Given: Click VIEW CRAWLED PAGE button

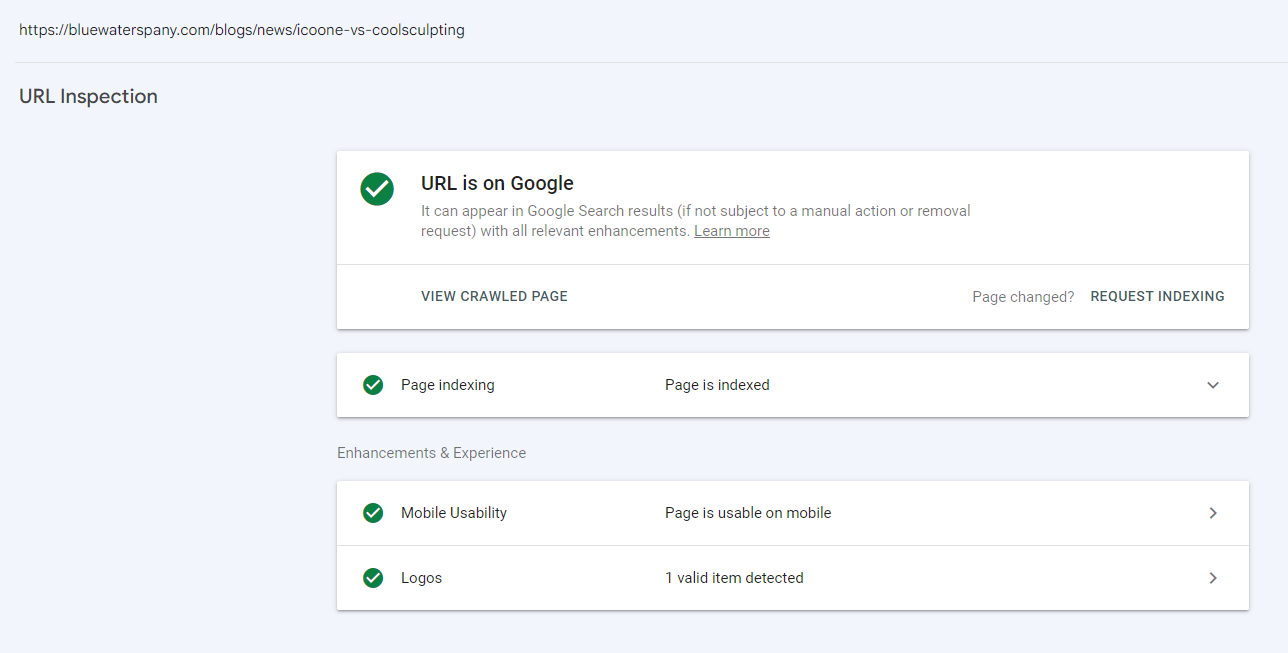Looking at the screenshot, I should (x=494, y=297).
